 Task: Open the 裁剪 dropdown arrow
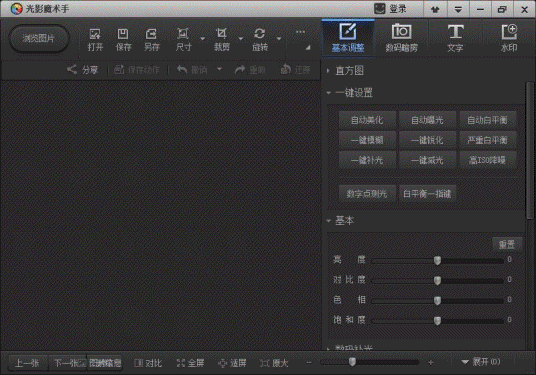pyautogui.click(x=241, y=39)
